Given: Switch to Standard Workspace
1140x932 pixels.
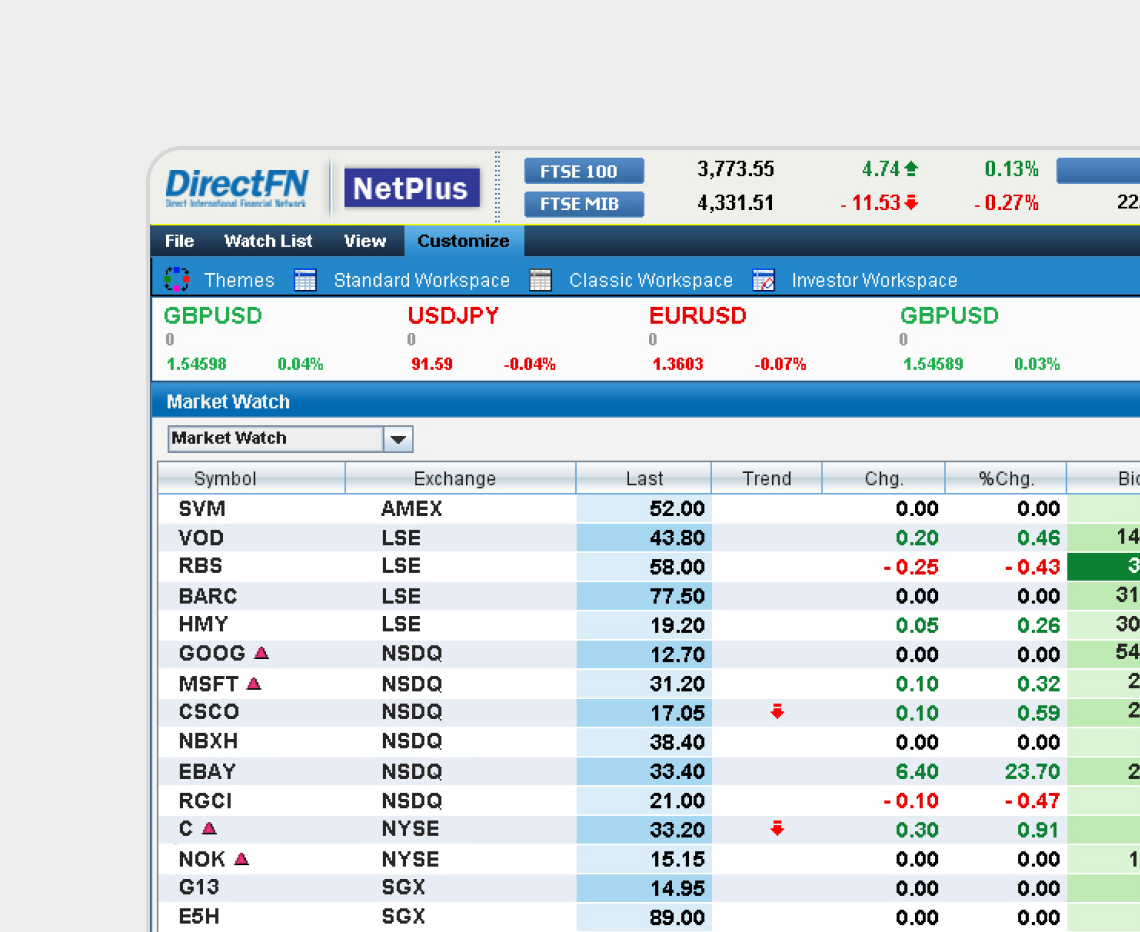Looking at the screenshot, I should click(422, 280).
